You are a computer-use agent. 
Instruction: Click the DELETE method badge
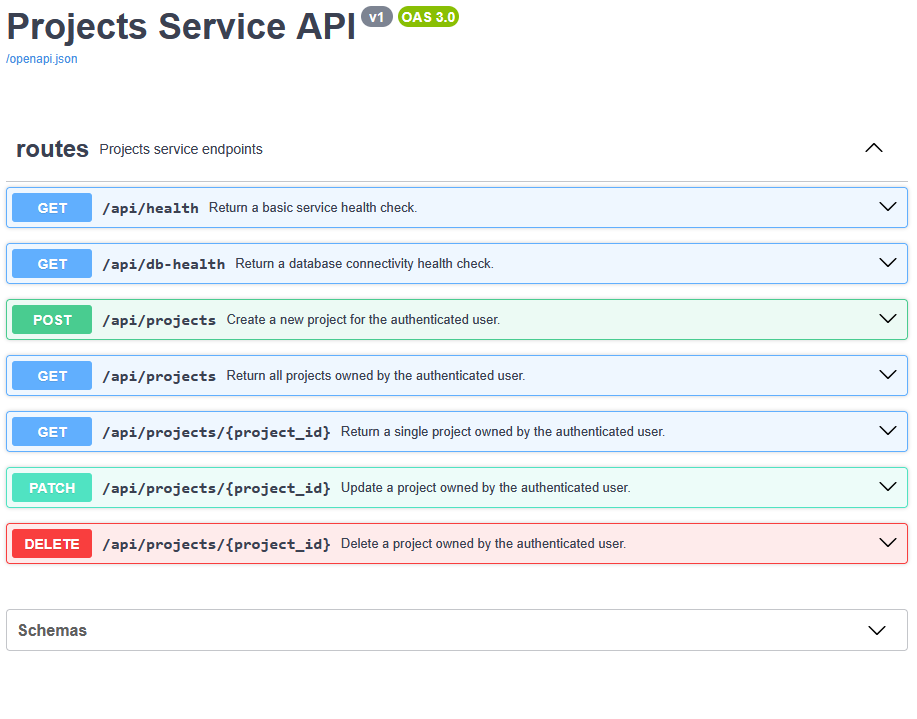pyautogui.click(x=52, y=544)
